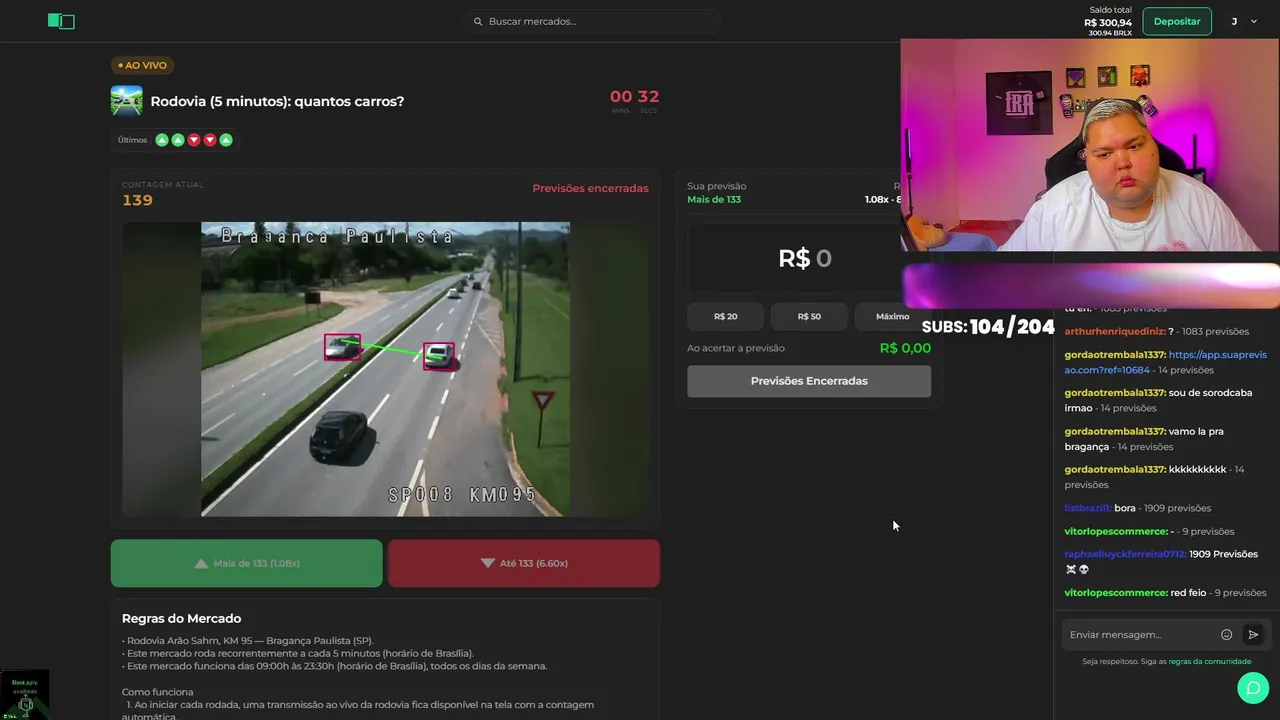Click the Rodovia market thumbnail icon
The width and height of the screenshot is (1280, 720).
pyautogui.click(x=127, y=101)
